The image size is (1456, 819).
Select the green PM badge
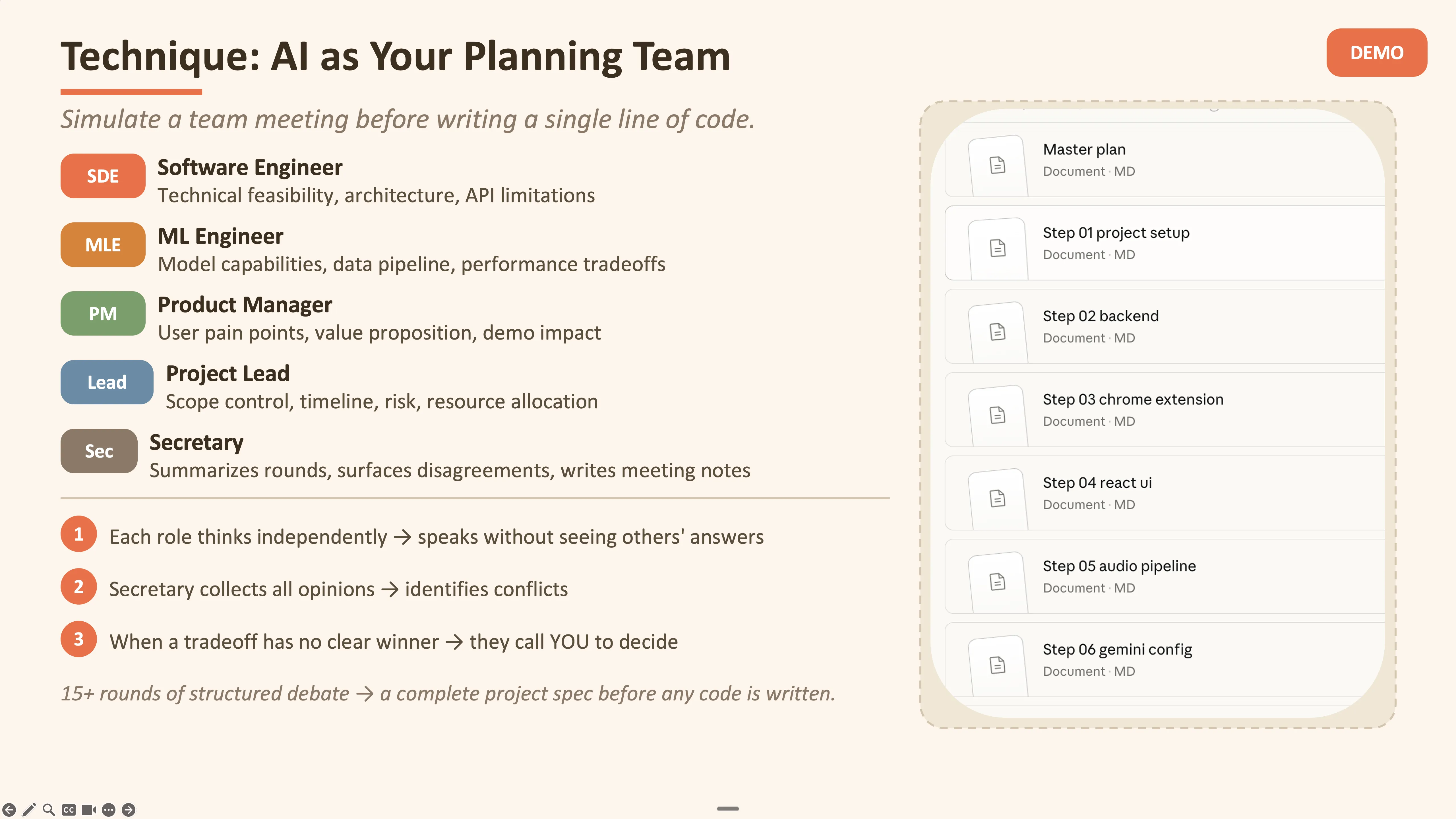102,313
